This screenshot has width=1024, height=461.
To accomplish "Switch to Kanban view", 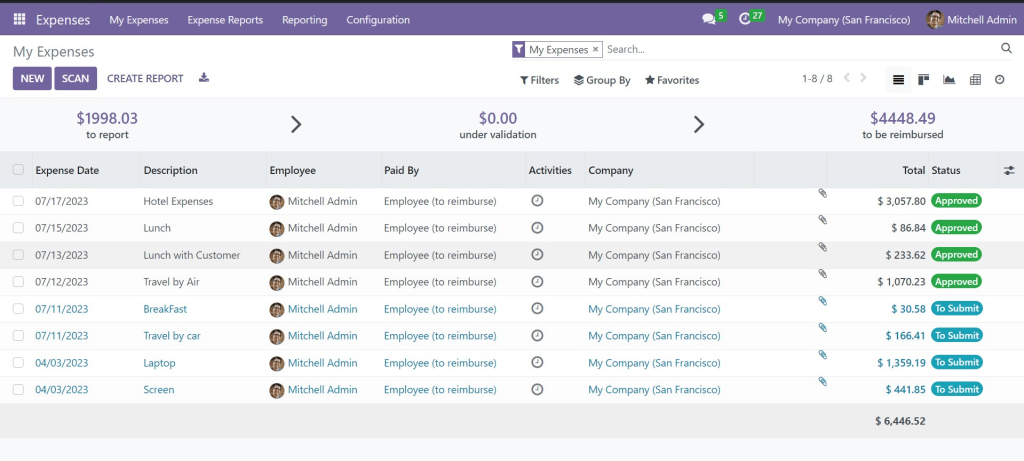I will click(x=924, y=79).
